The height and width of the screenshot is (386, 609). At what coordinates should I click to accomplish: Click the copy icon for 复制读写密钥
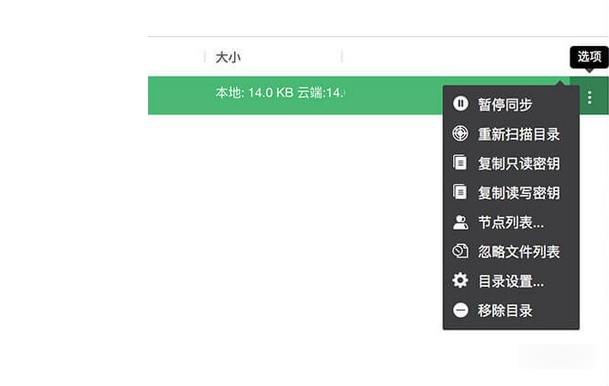click(460, 192)
